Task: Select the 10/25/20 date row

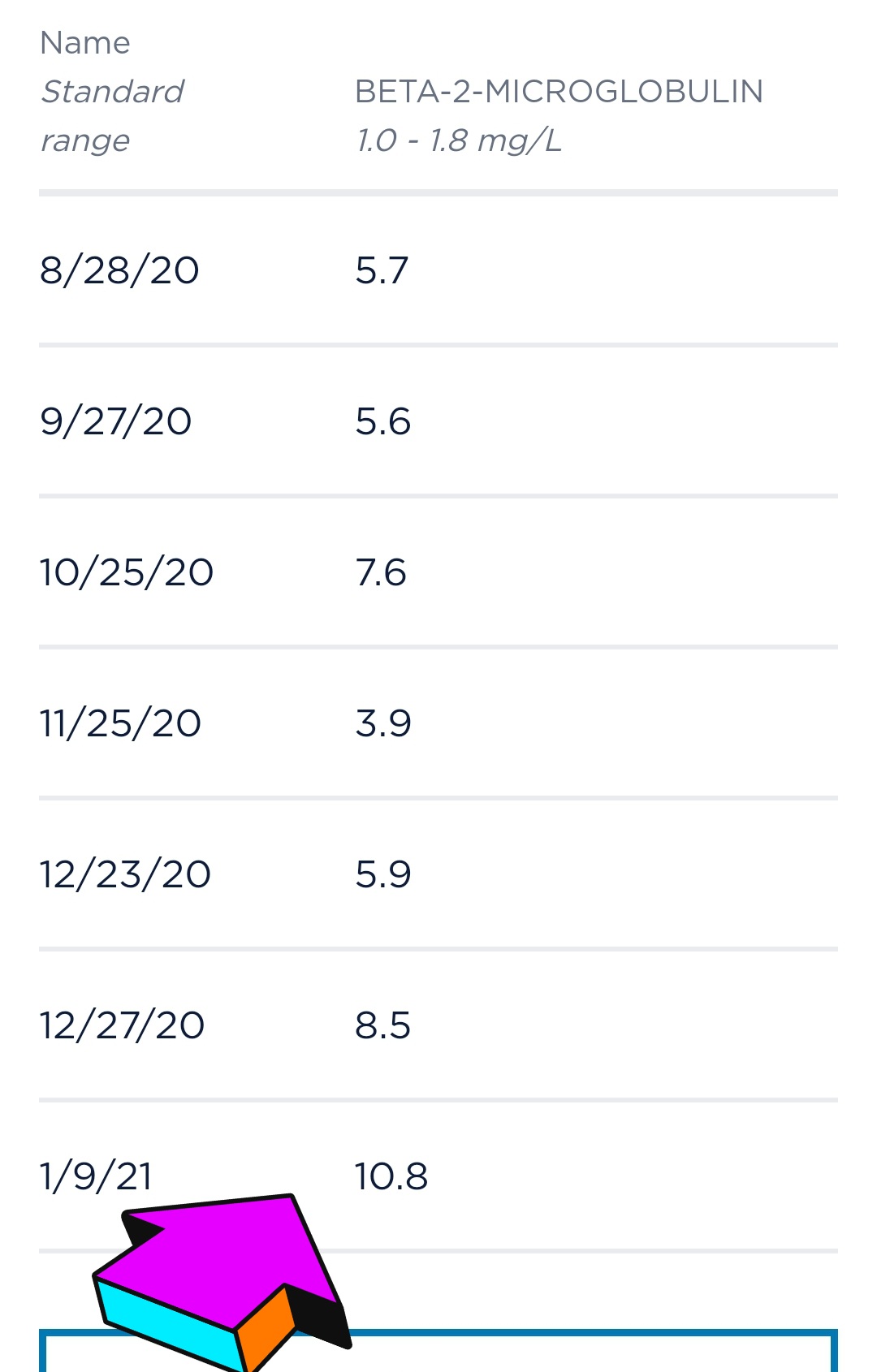Action: tap(127, 572)
